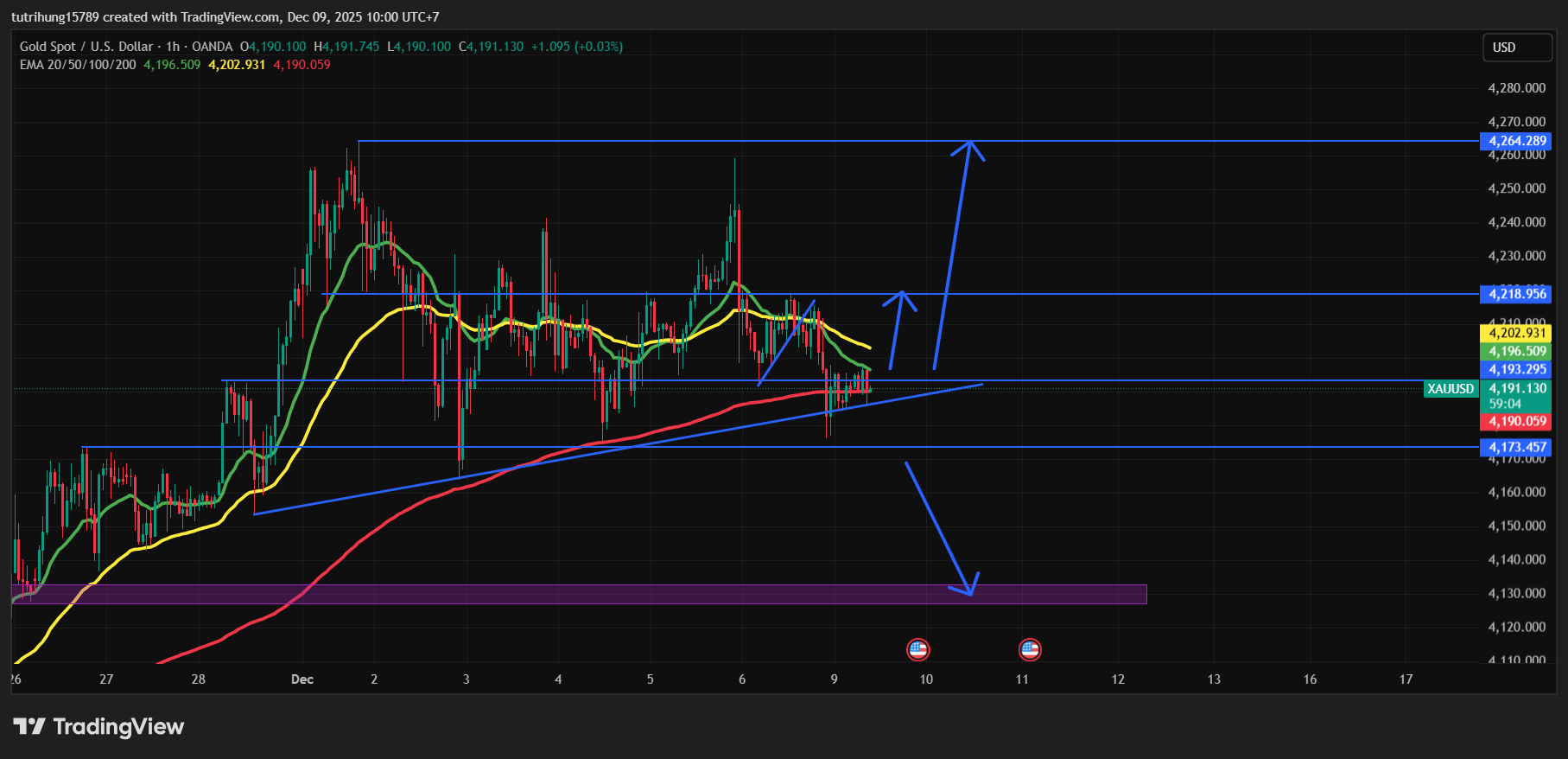
Task: Select the upward arrowhead at the 4,264 level
Action: 969,145
